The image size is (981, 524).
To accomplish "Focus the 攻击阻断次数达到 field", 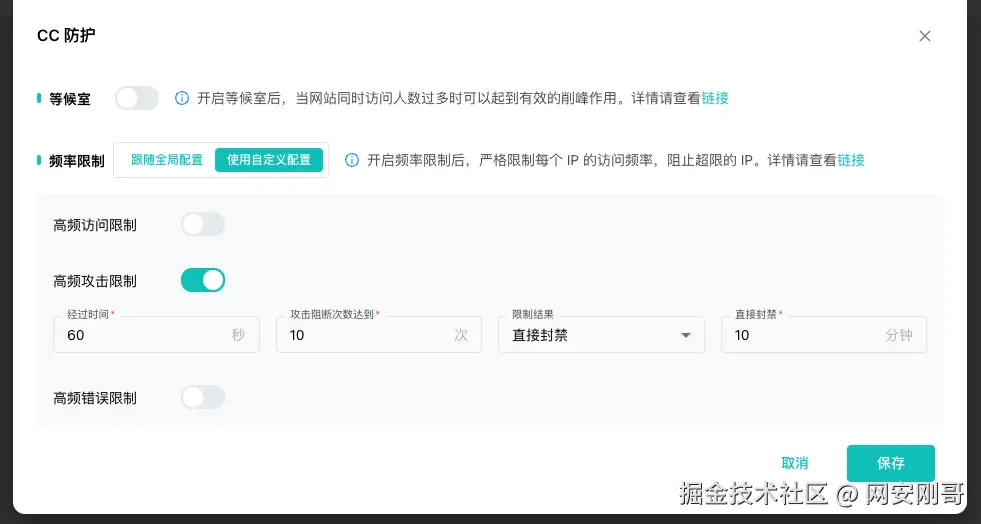I will click(x=379, y=335).
